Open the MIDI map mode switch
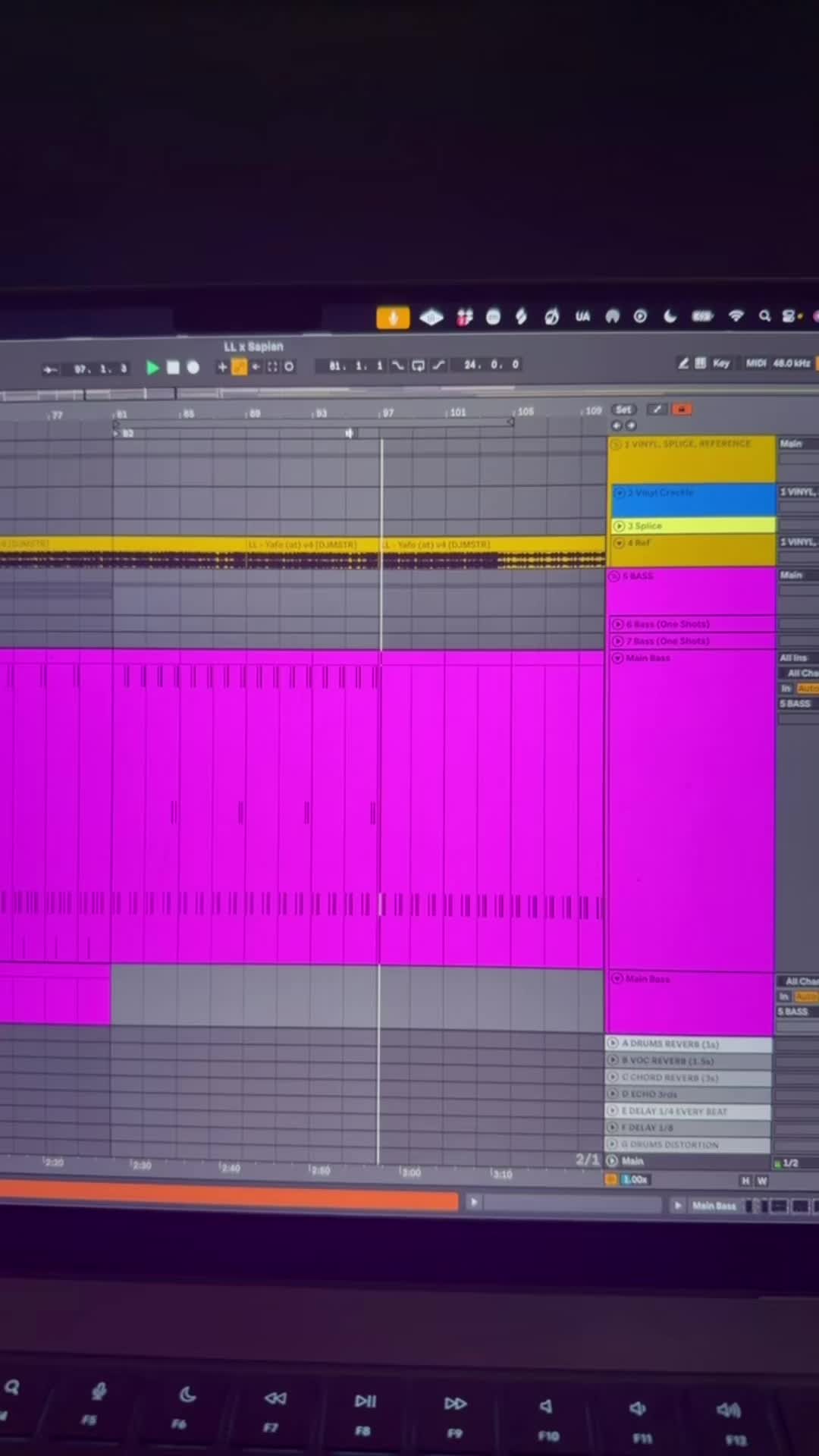This screenshot has width=819, height=1456. point(756,363)
